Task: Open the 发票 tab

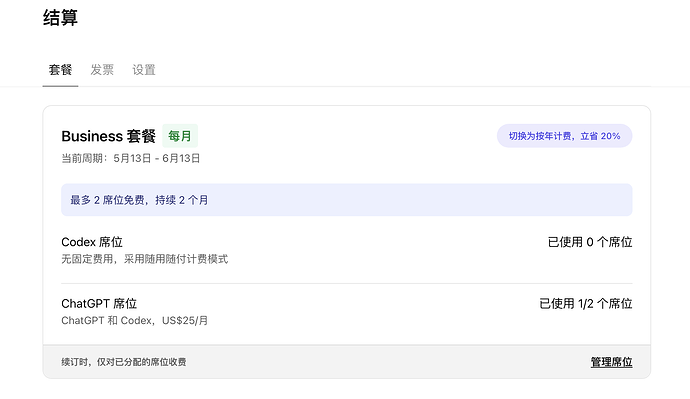Action: (x=102, y=70)
